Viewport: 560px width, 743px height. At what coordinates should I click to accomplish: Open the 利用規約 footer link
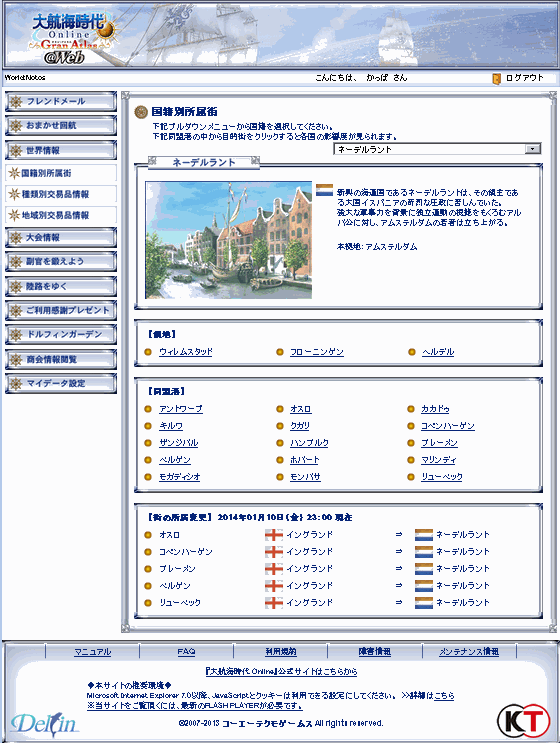[x=281, y=652]
